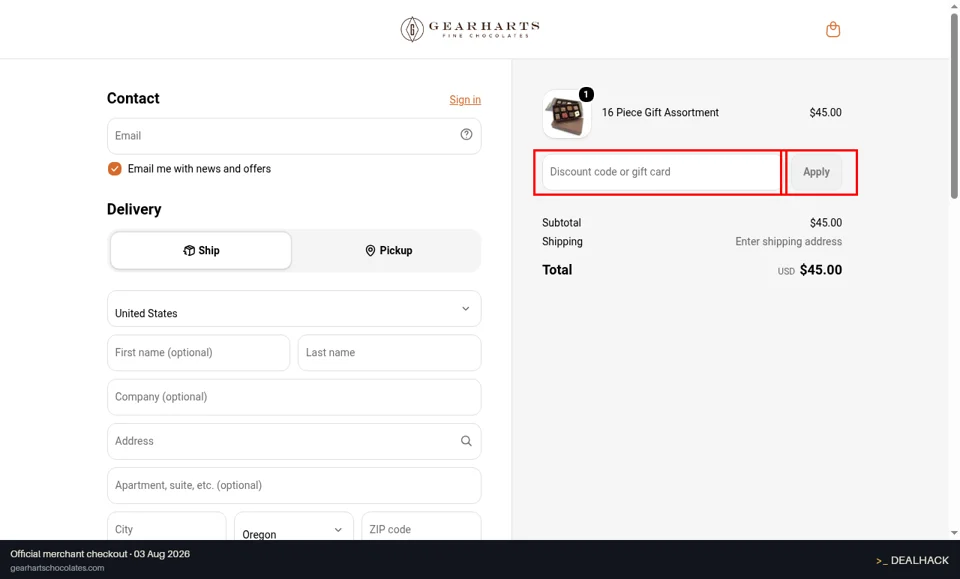The width and height of the screenshot is (960, 579).
Task: Uncheck Email me with news and offers
Action: pyautogui.click(x=114, y=169)
